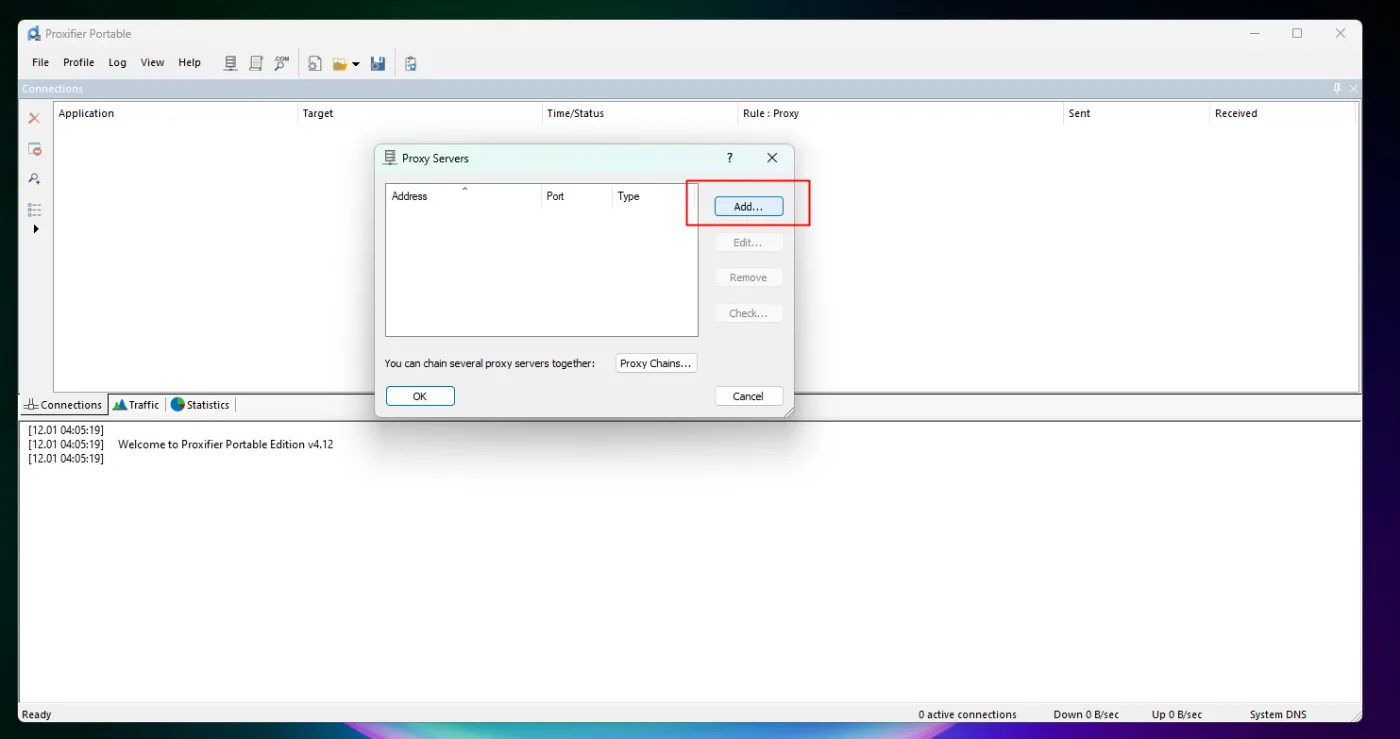
Task: Click "0 active connections" in the status bar
Action: [967, 715]
